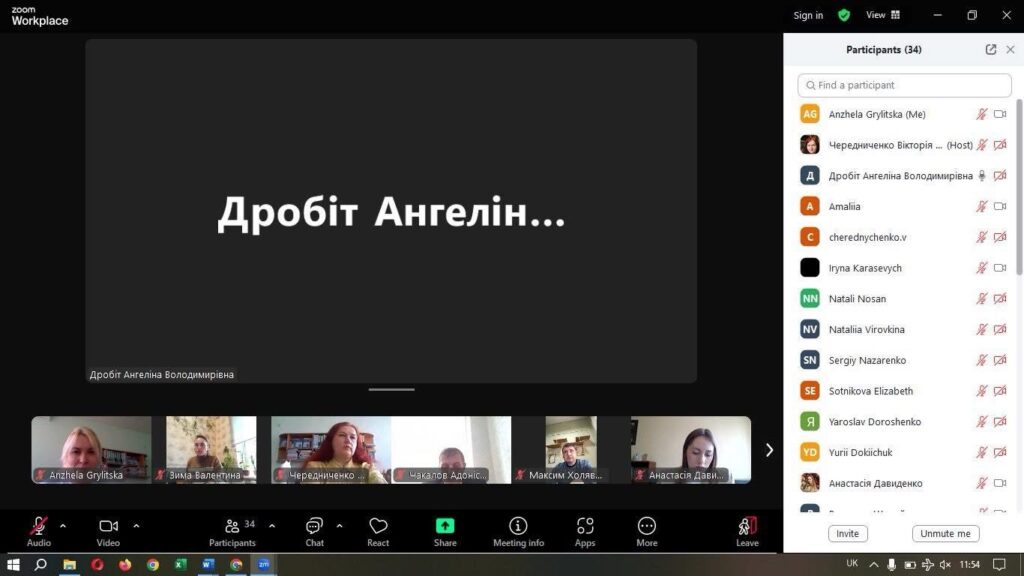Click the green encryption shield icon
Viewport: 1024px width, 576px height.
[844, 15]
